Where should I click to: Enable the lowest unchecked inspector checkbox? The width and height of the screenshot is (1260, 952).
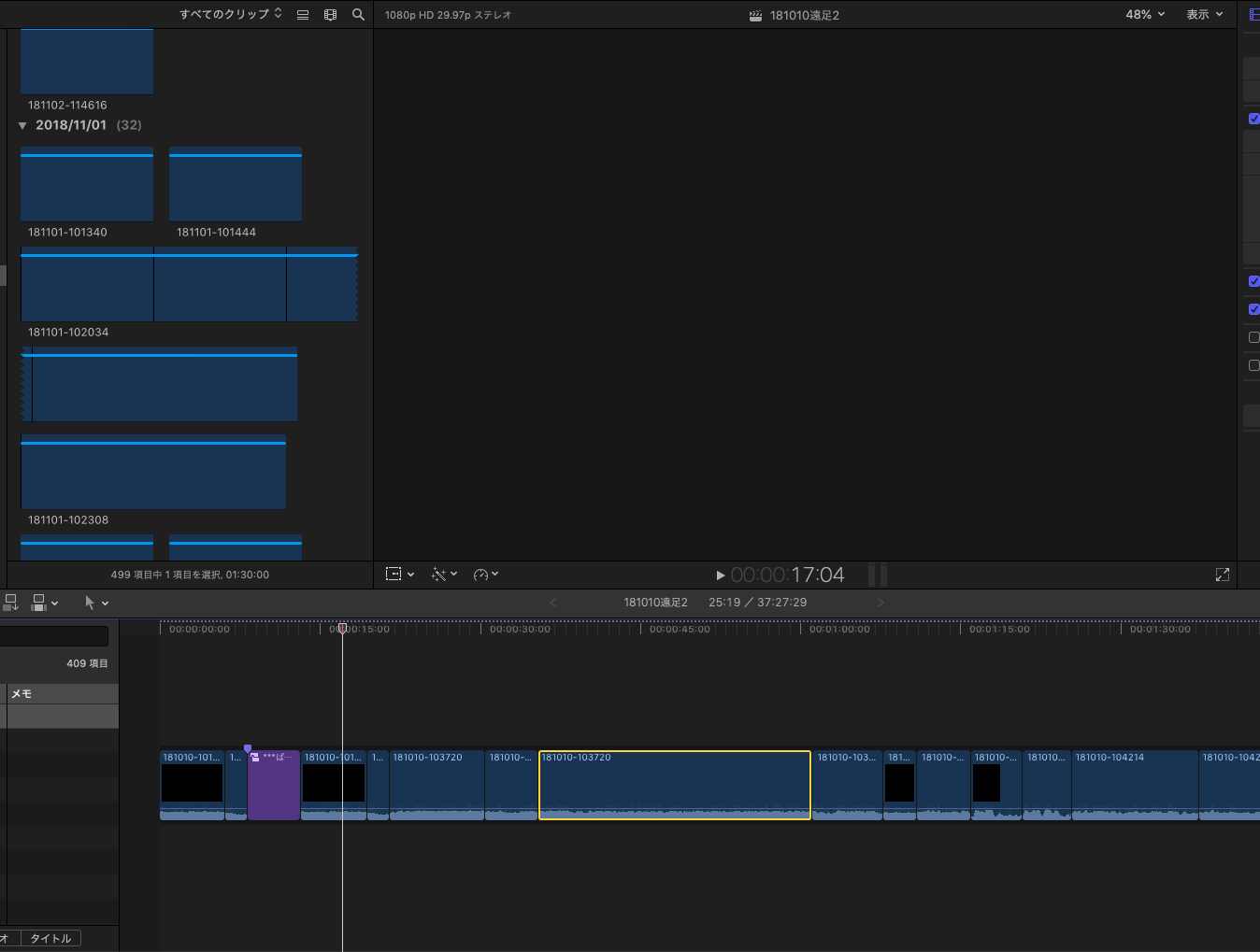(x=1253, y=365)
